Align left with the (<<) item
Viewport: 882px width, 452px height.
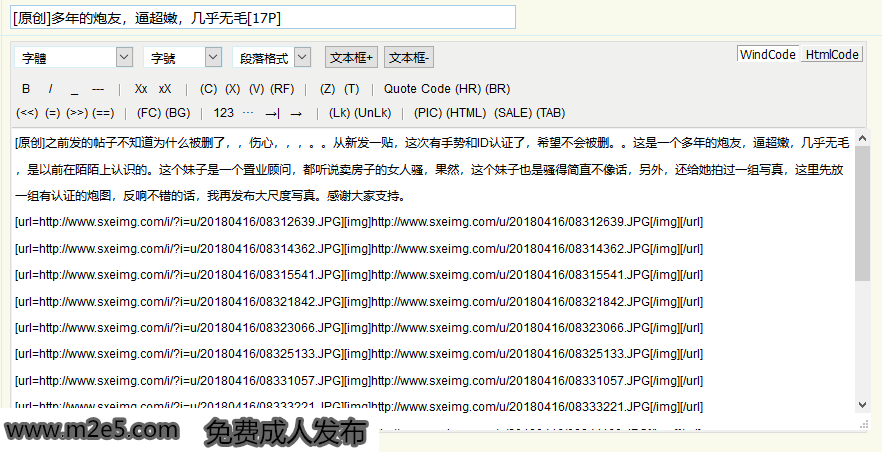(27, 113)
